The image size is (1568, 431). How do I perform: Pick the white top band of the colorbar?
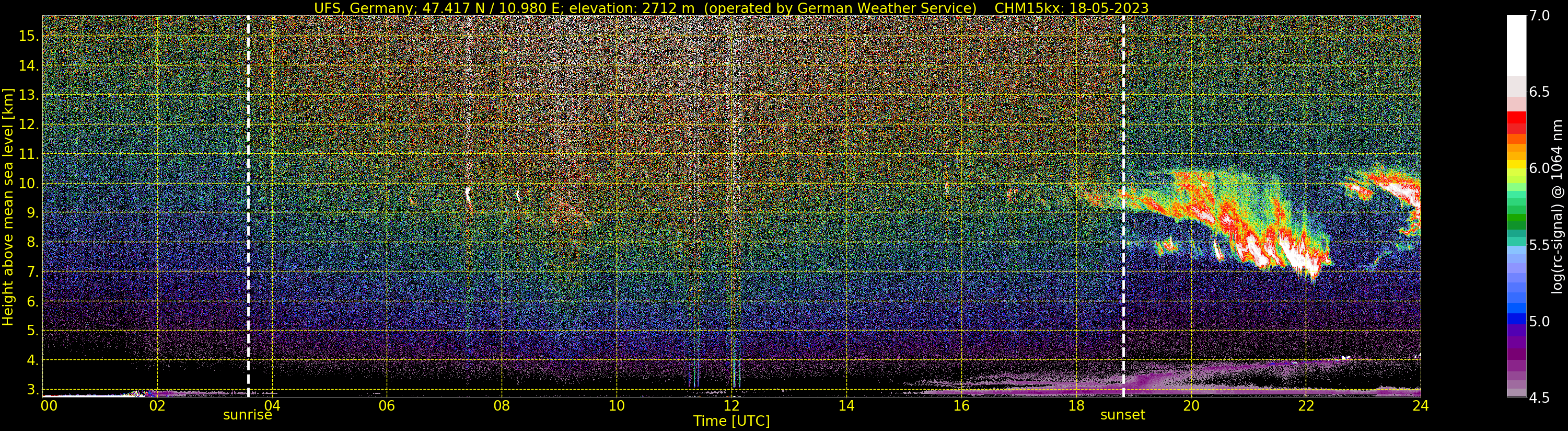[x=1516, y=46]
